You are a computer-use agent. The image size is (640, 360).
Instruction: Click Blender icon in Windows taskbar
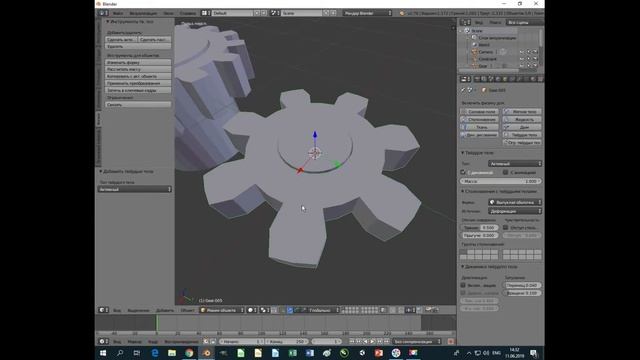click(x=207, y=353)
